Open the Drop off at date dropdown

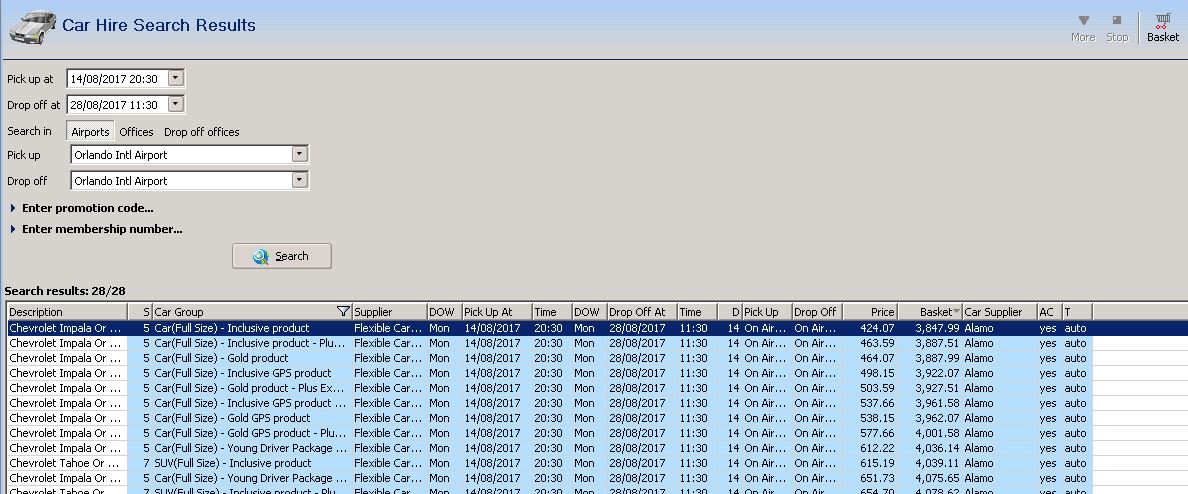click(176, 105)
